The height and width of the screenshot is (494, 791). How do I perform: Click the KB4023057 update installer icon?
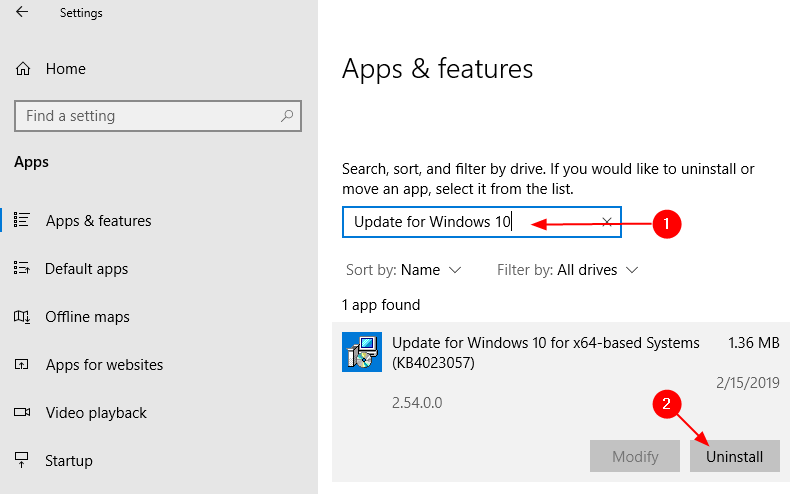[x=362, y=352]
